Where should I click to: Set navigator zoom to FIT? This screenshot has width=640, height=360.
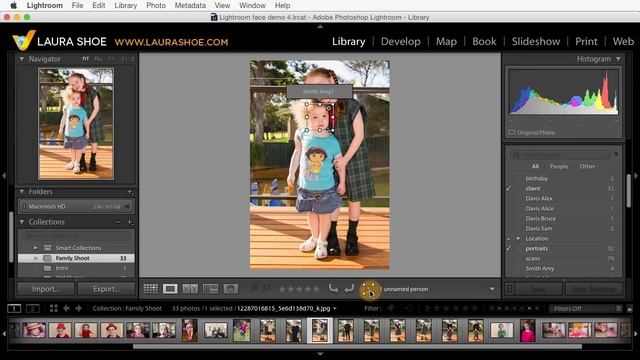85,59
